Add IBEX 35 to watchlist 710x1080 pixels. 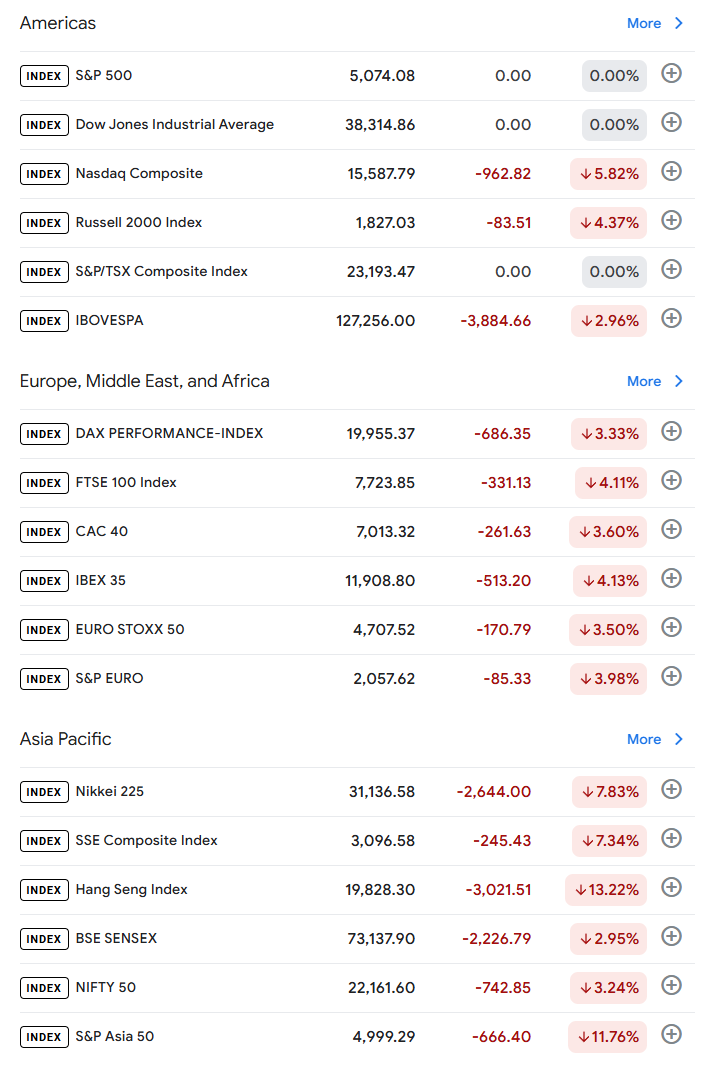[671, 577]
